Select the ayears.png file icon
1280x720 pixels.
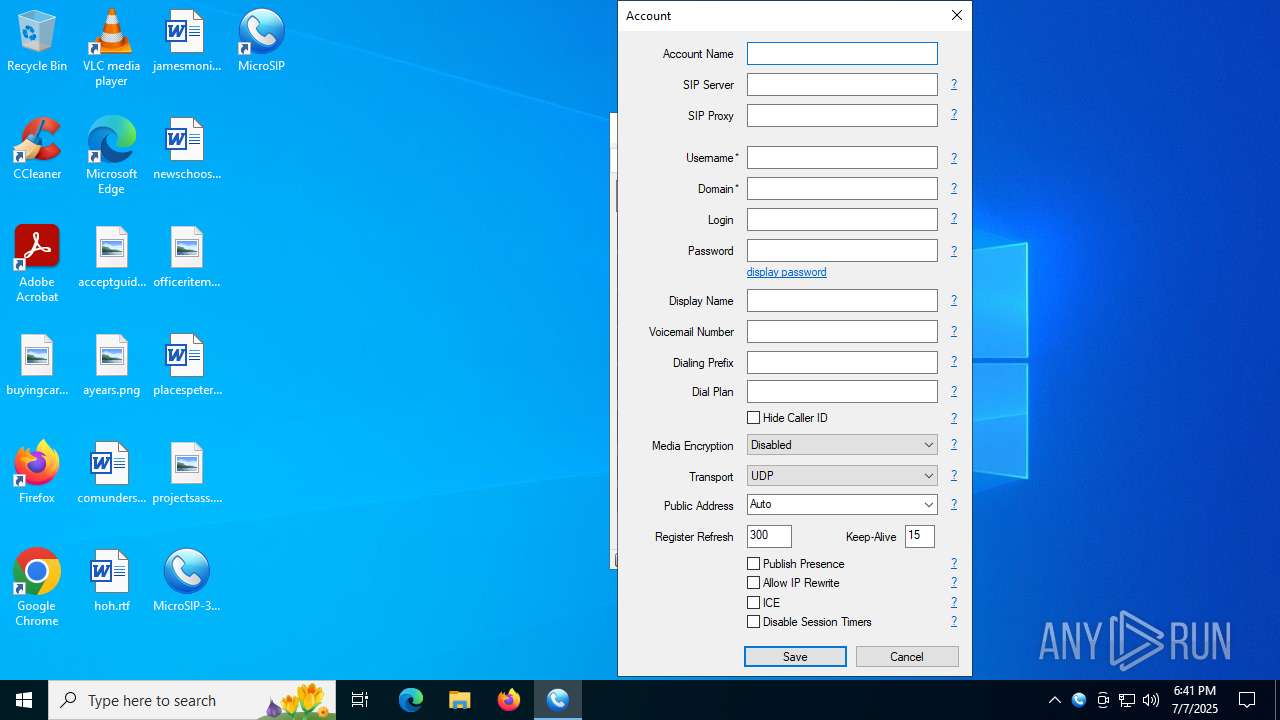111,365
